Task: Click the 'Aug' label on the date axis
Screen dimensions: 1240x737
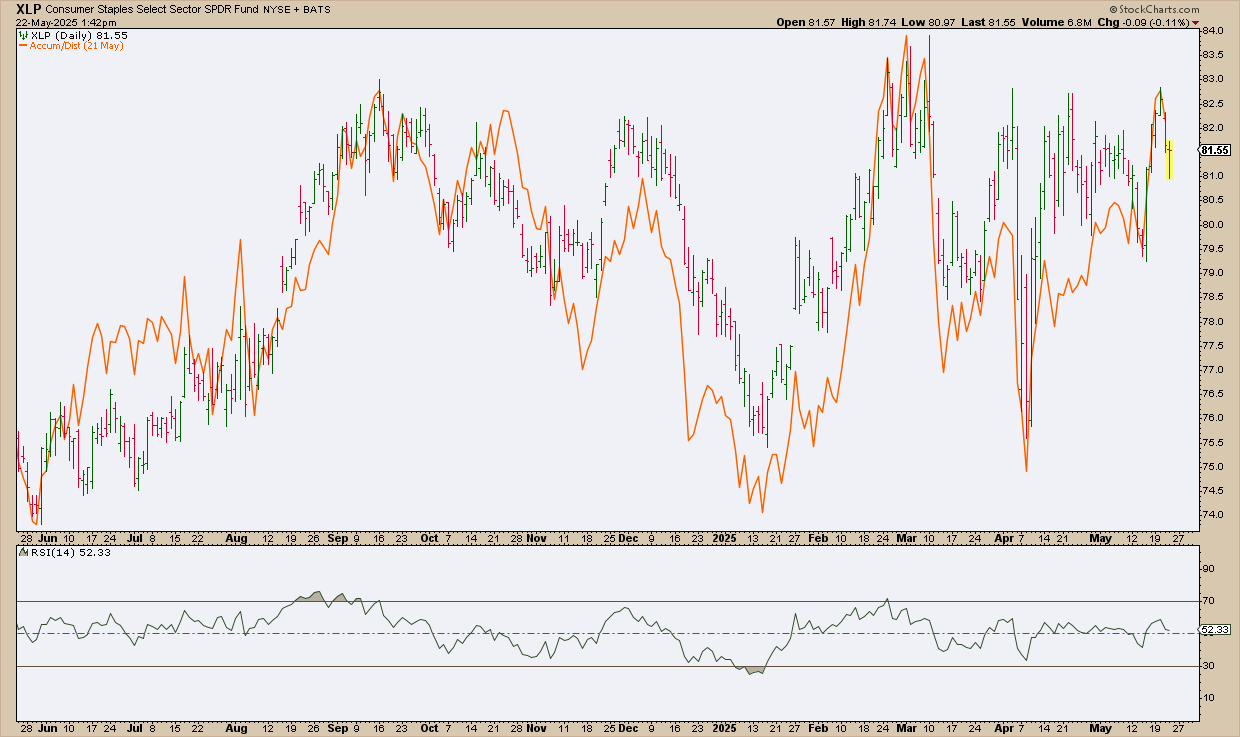Action: click(237, 538)
